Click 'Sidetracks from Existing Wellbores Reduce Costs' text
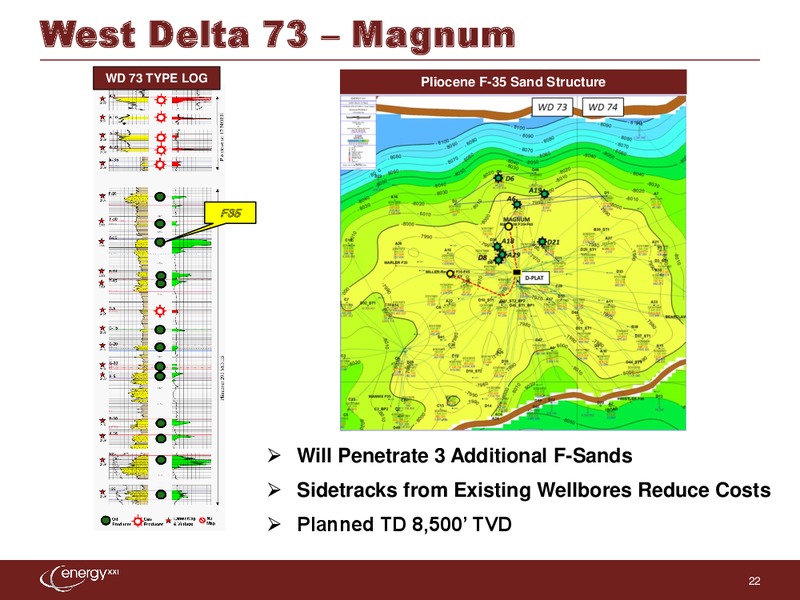800x600 pixels. point(534,490)
